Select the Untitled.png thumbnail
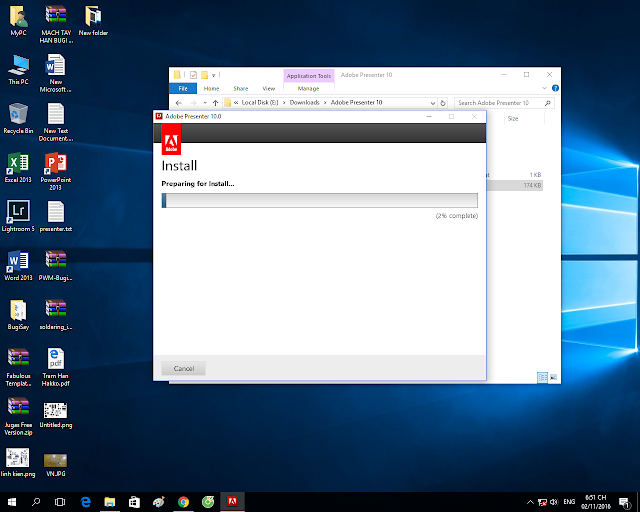 click(x=56, y=416)
